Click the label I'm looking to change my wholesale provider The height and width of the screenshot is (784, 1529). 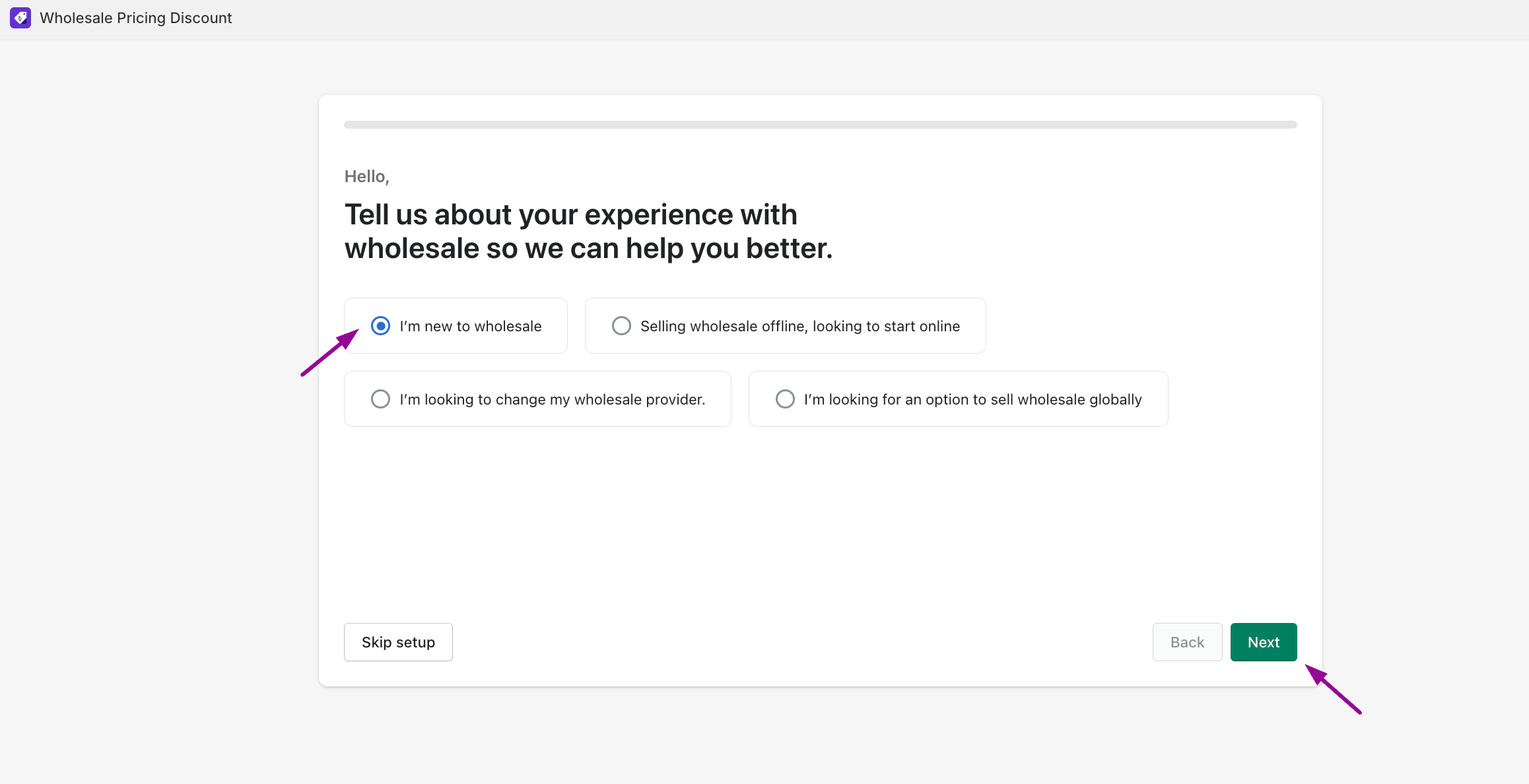pos(553,399)
